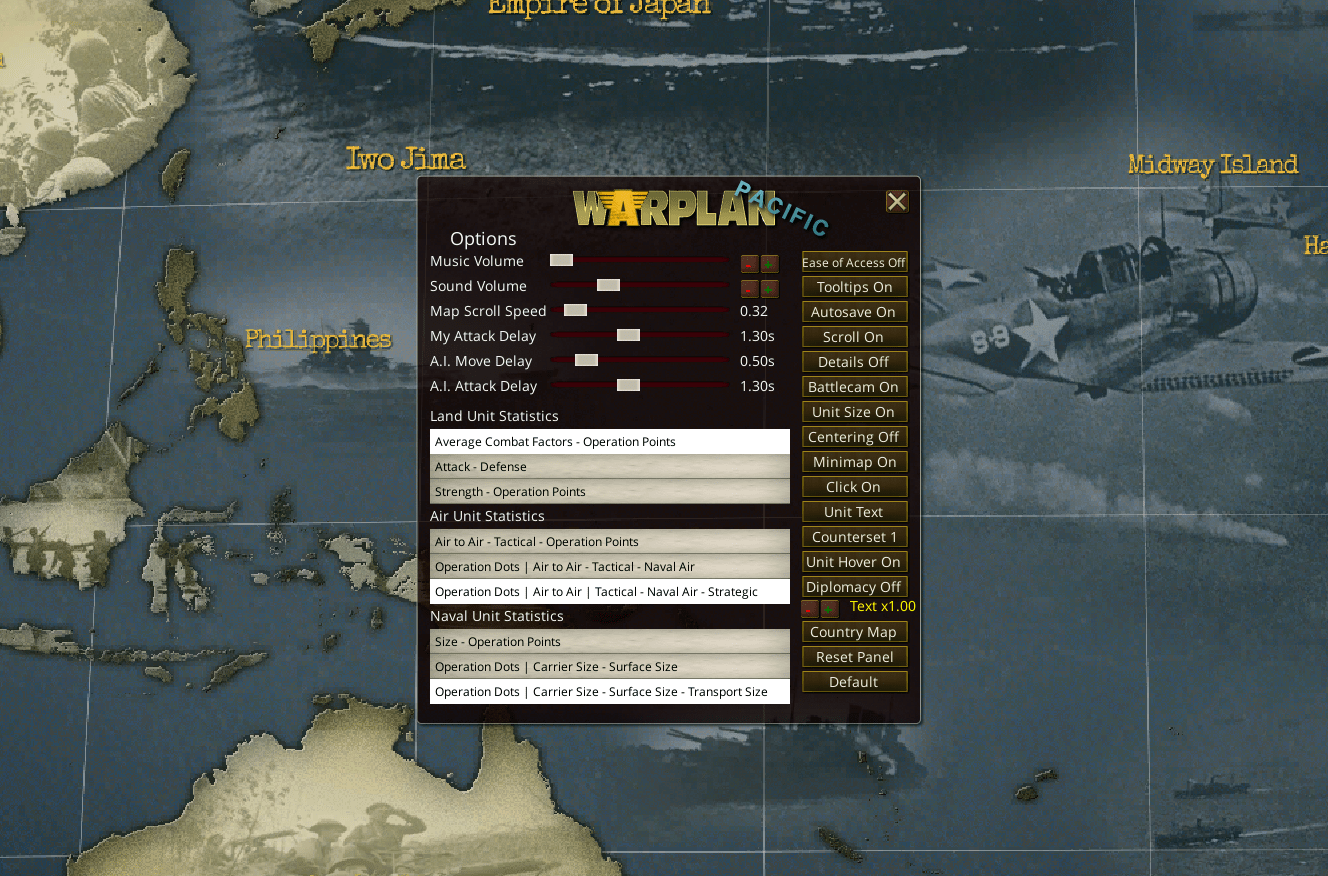The image size is (1328, 876).
Task: Turn off Unit Hover
Action: pyautogui.click(x=854, y=562)
